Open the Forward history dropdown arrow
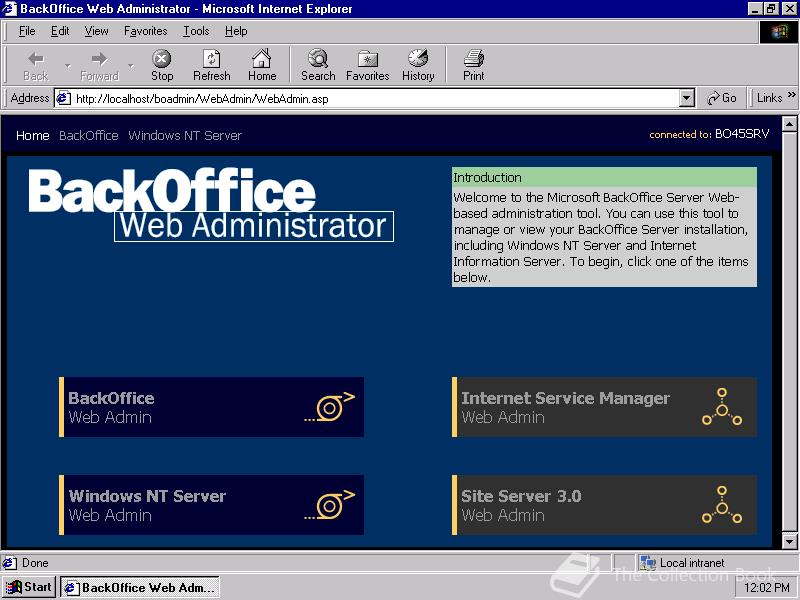Image resolution: width=800 pixels, height=600 pixels. tap(131, 66)
